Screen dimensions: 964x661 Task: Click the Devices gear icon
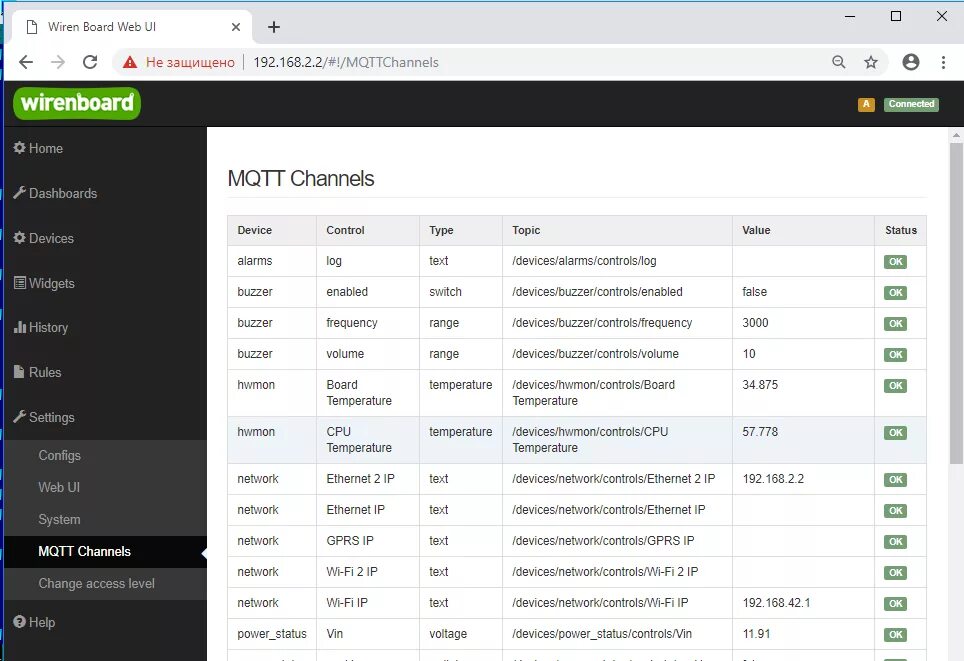click(x=20, y=237)
